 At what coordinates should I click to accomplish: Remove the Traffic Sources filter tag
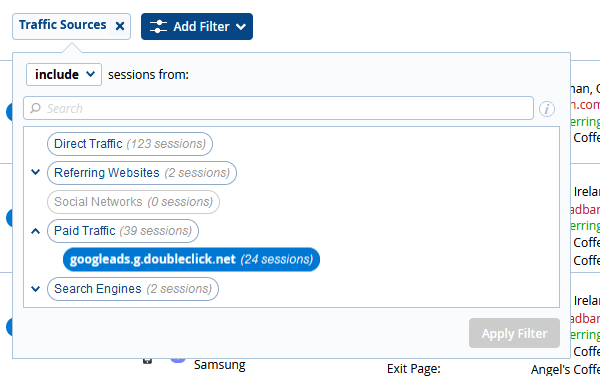[x=120, y=26]
